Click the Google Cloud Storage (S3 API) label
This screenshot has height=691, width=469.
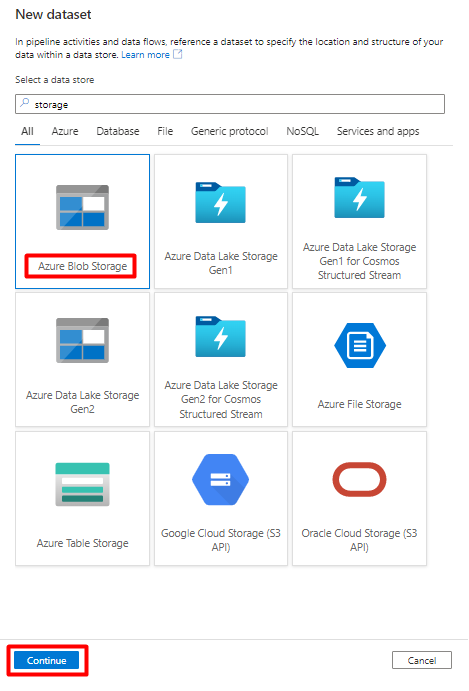pos(221,540)
